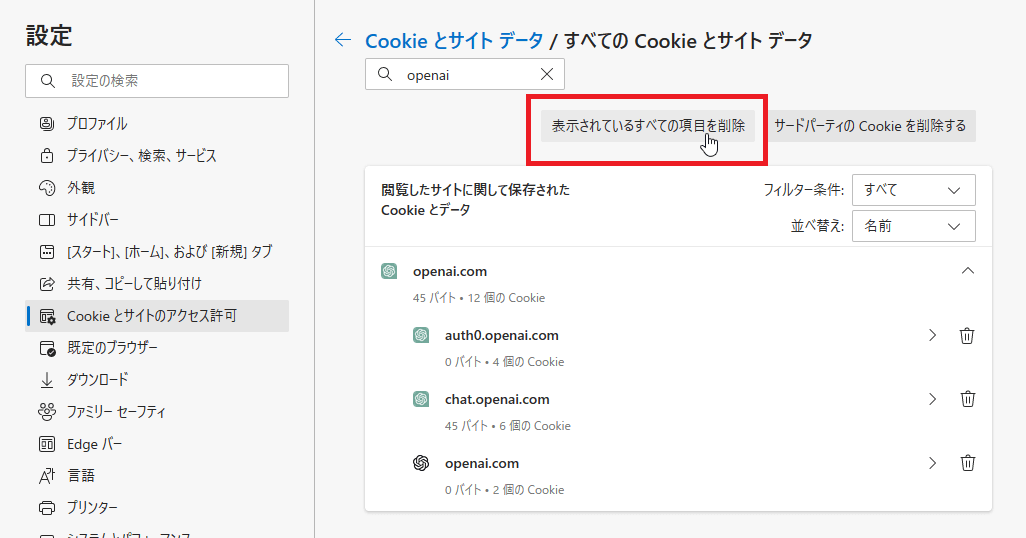This screenshot has height=538, width=1026.
Task: Click trash icon for chat.openai.com
Action: (x=967, y=399)
